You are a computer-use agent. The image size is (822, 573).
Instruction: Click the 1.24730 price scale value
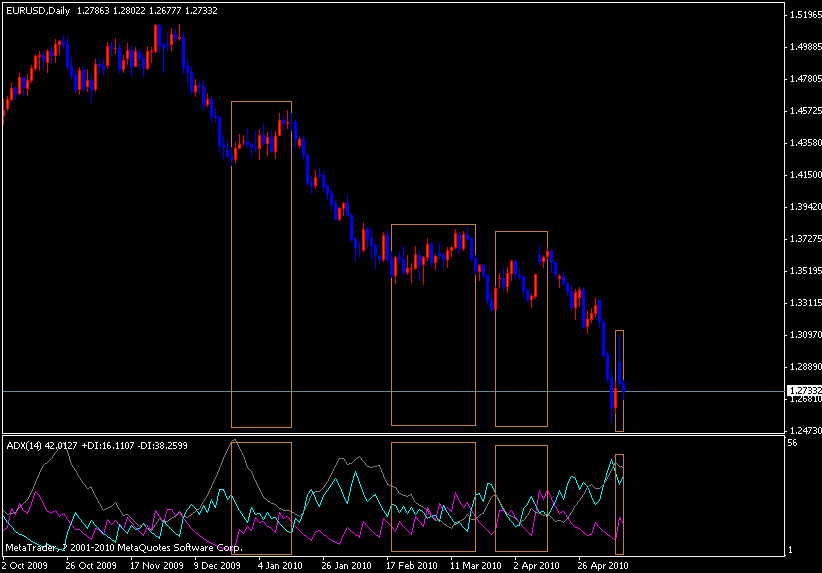(806, 430)
